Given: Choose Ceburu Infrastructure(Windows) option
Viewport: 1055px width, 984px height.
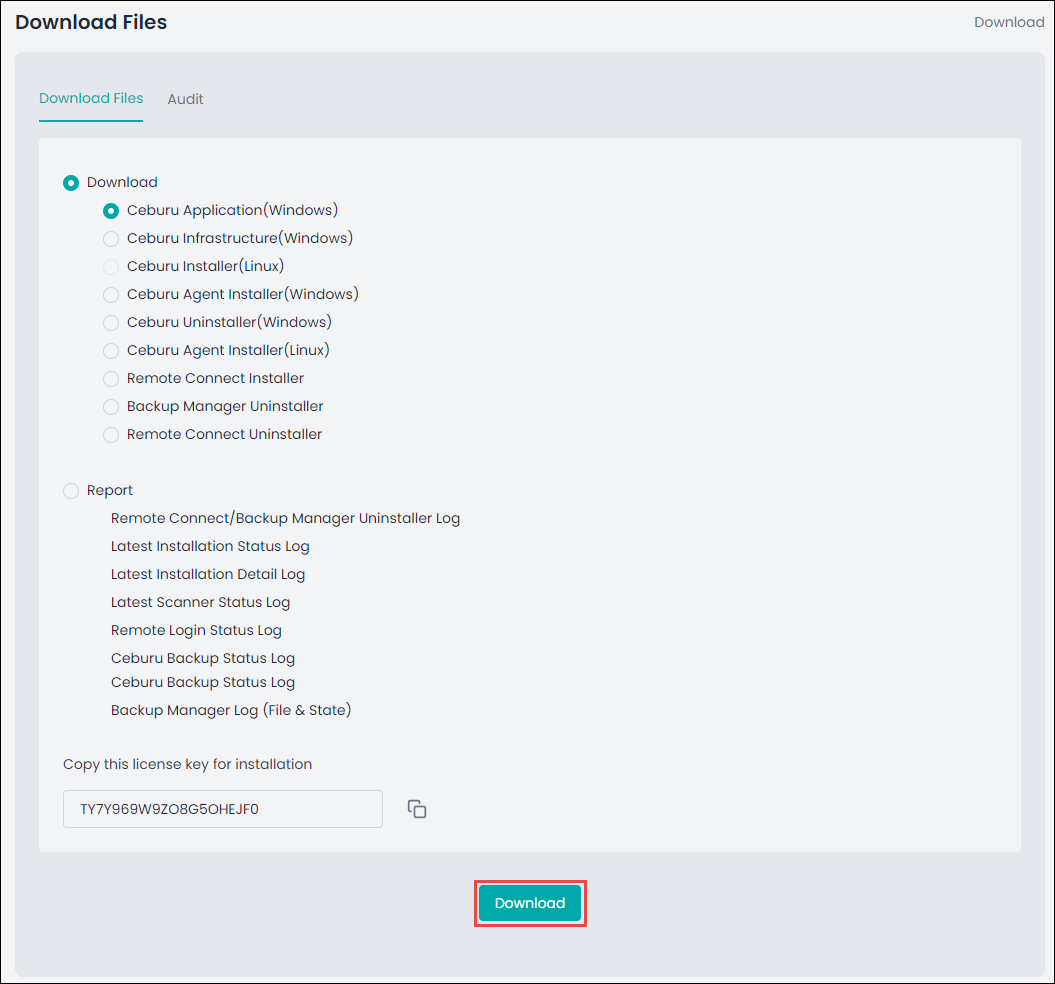Looking at the screenshot, I should (111, 238).
